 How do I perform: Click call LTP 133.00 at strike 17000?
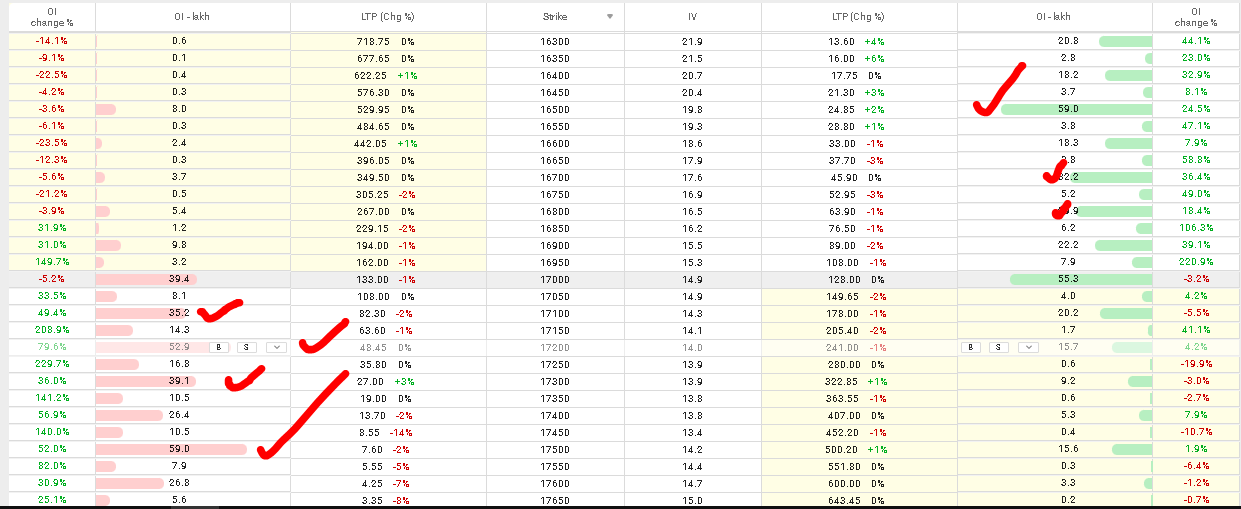375,279
